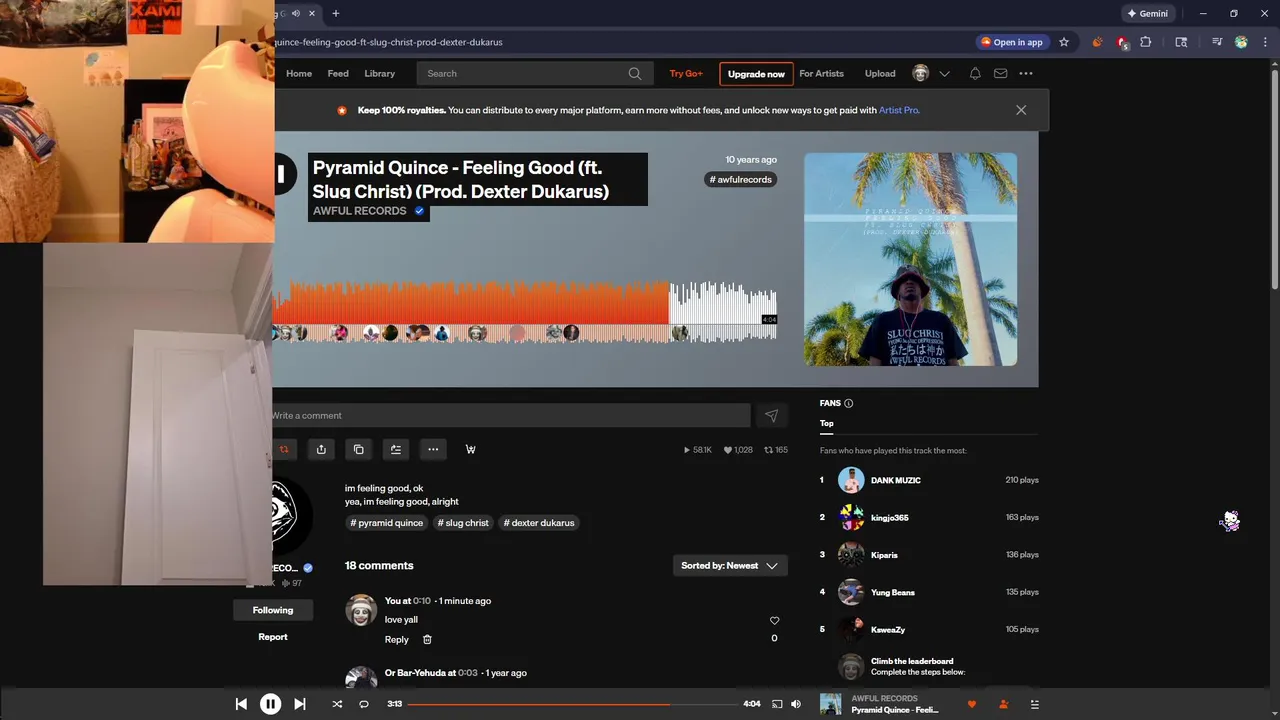
Task: Unlike the track with the orange heart
Action: tap(971, 704)
